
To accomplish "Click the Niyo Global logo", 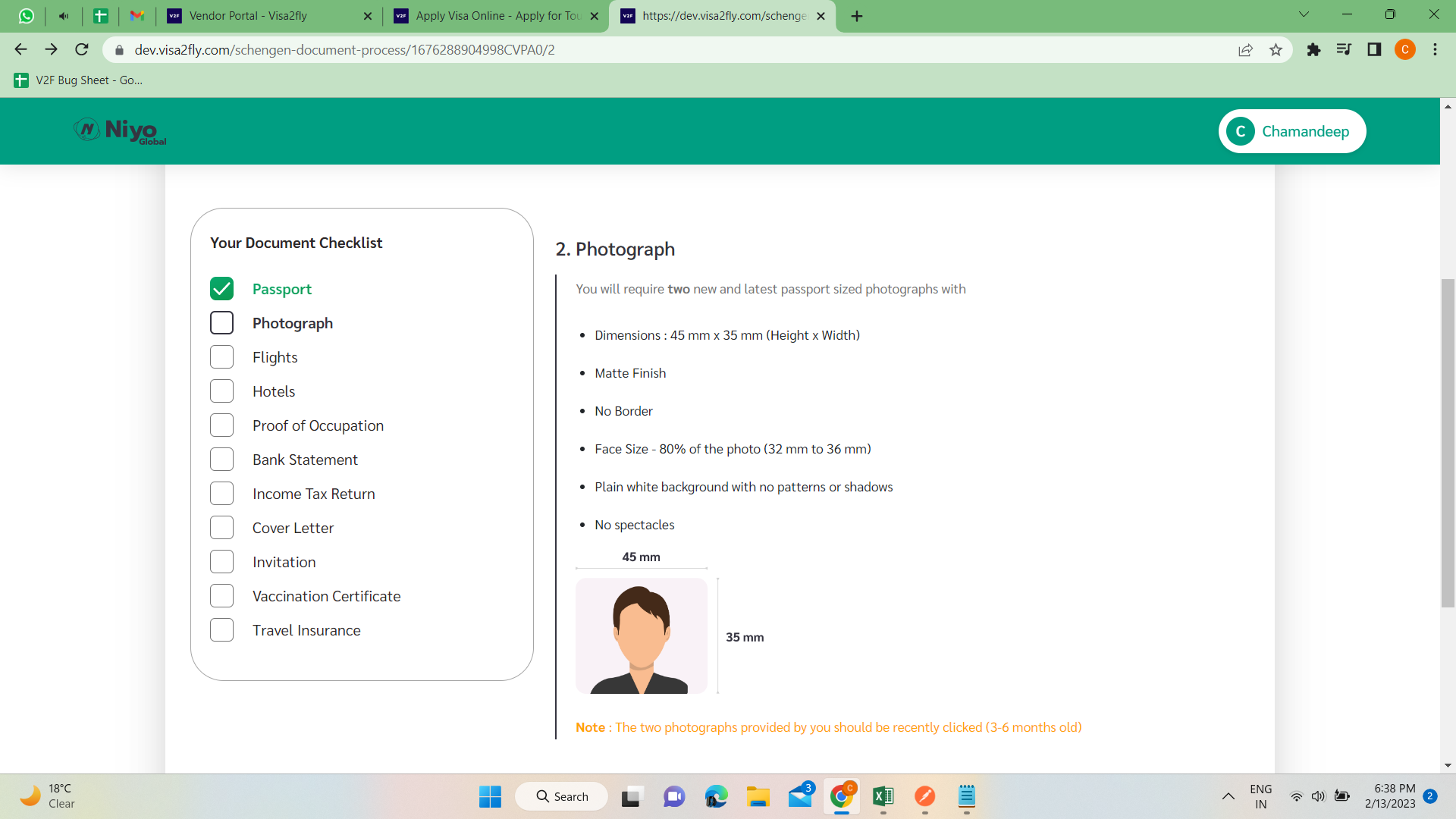I will point(121,131).
